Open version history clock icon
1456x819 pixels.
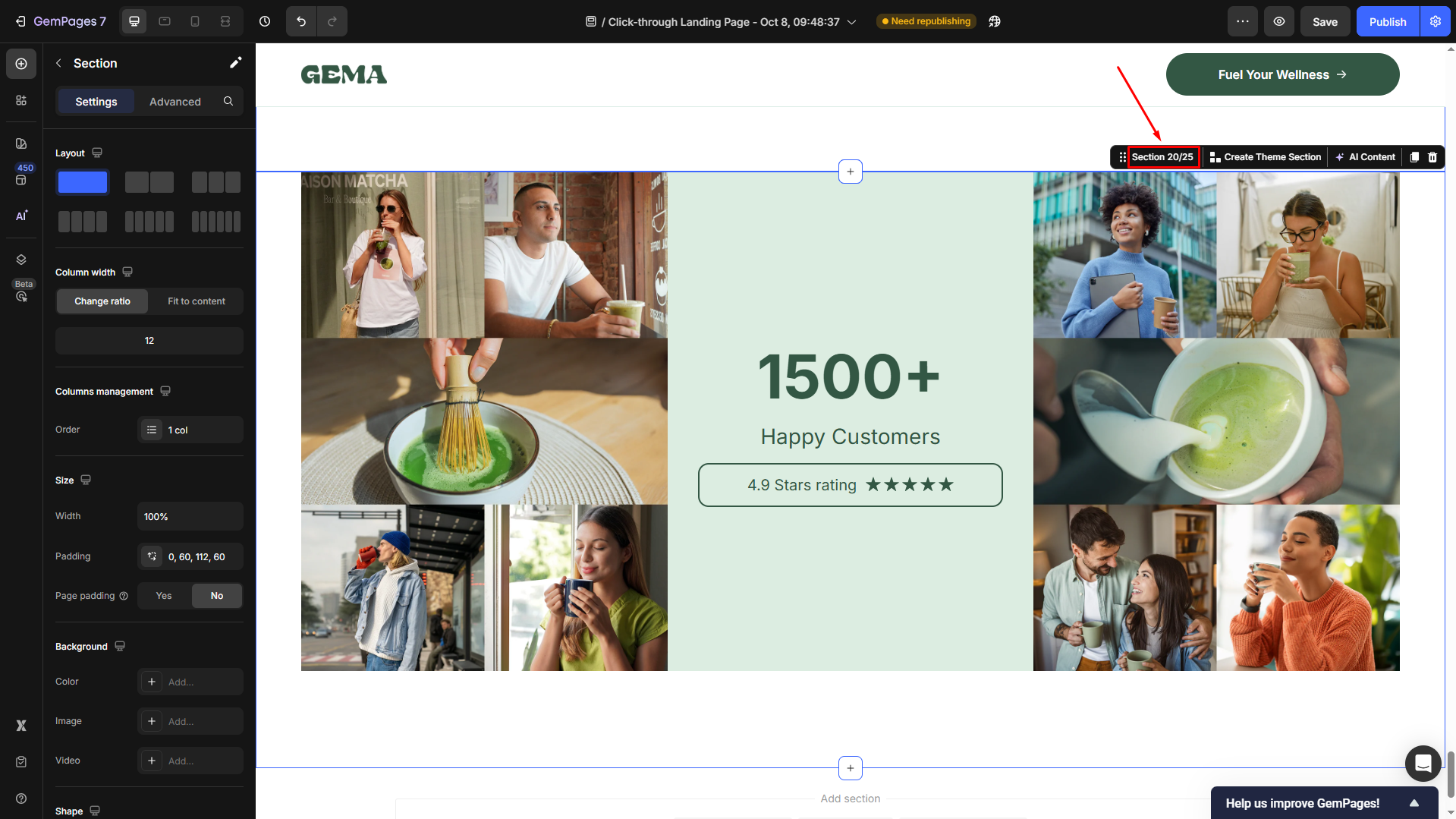click(x=265, y=21)
